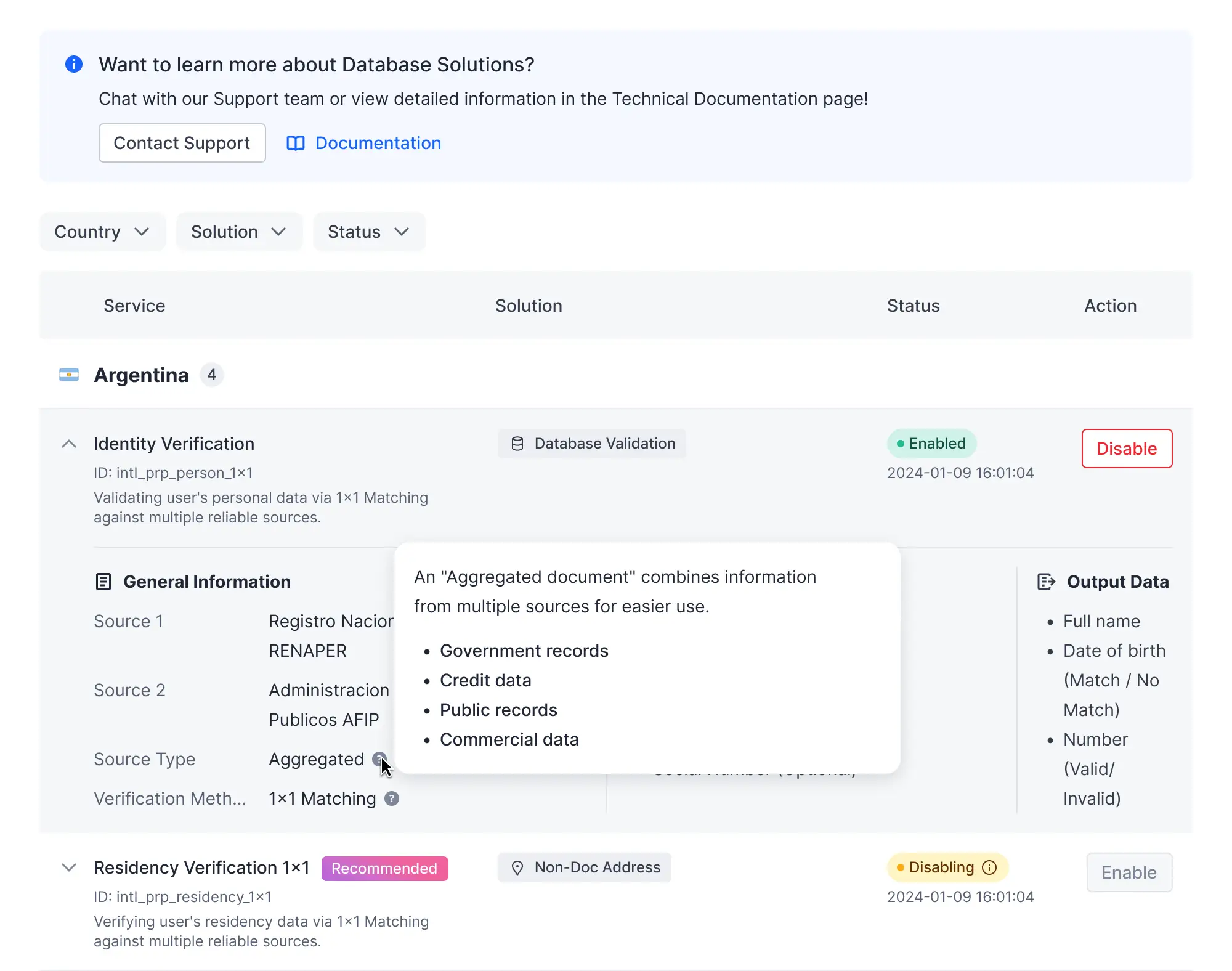Click Enable for Residency Verification

tap(1129, 872)
